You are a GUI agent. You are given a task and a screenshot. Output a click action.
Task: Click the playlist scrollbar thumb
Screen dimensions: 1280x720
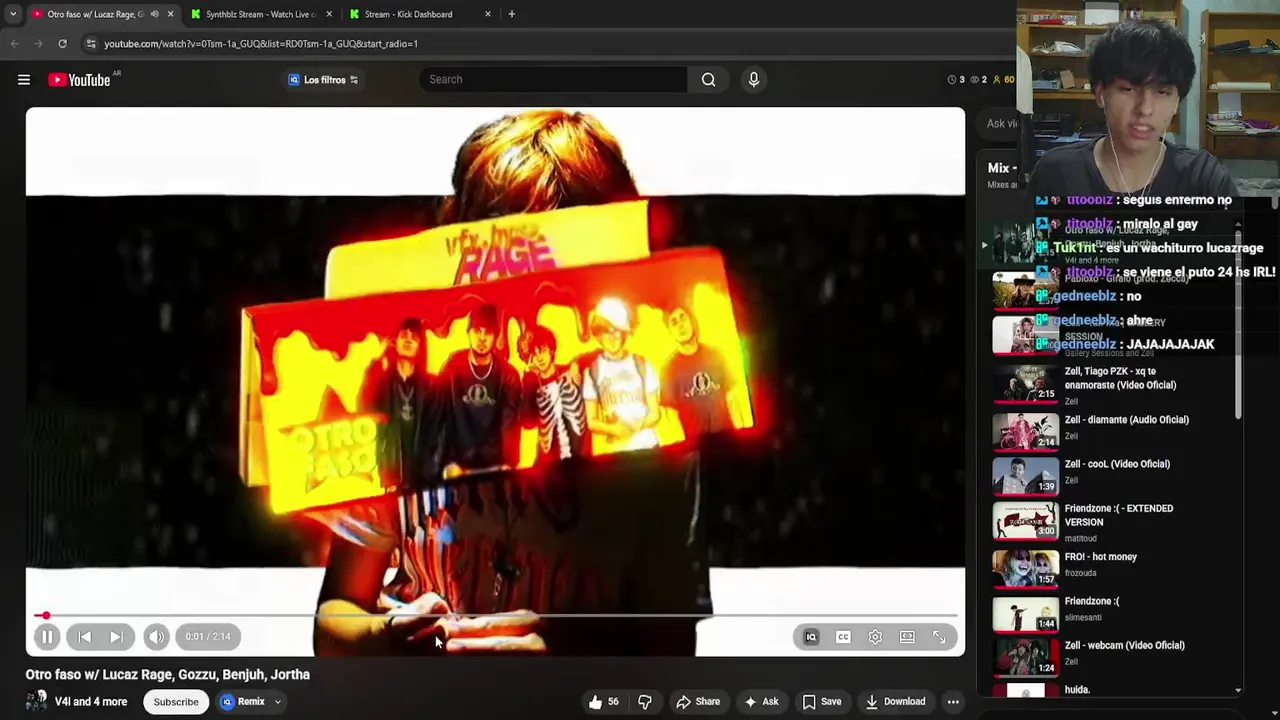coord(1237,325)
